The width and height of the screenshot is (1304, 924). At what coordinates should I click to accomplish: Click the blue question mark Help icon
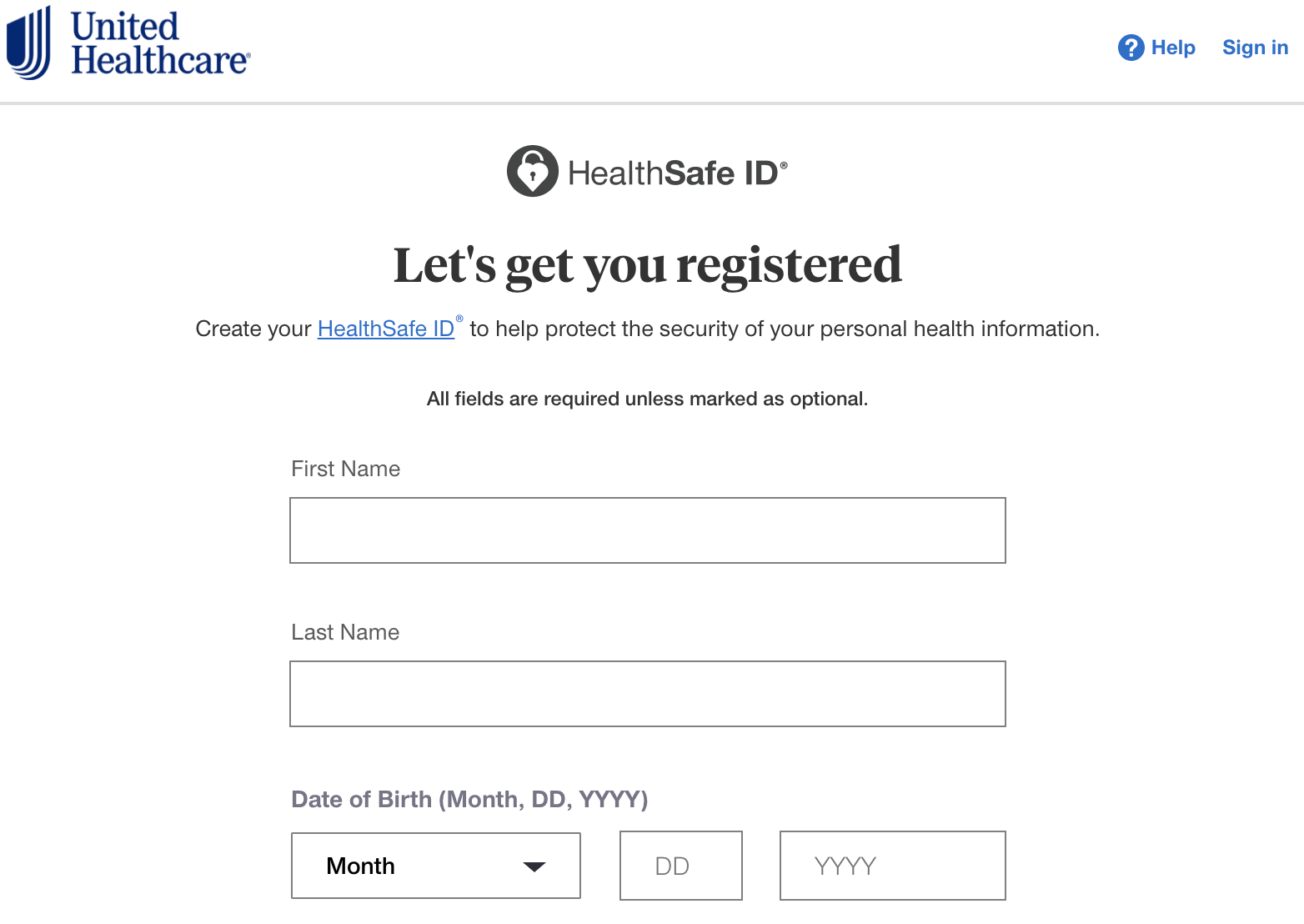(1131, 48)
